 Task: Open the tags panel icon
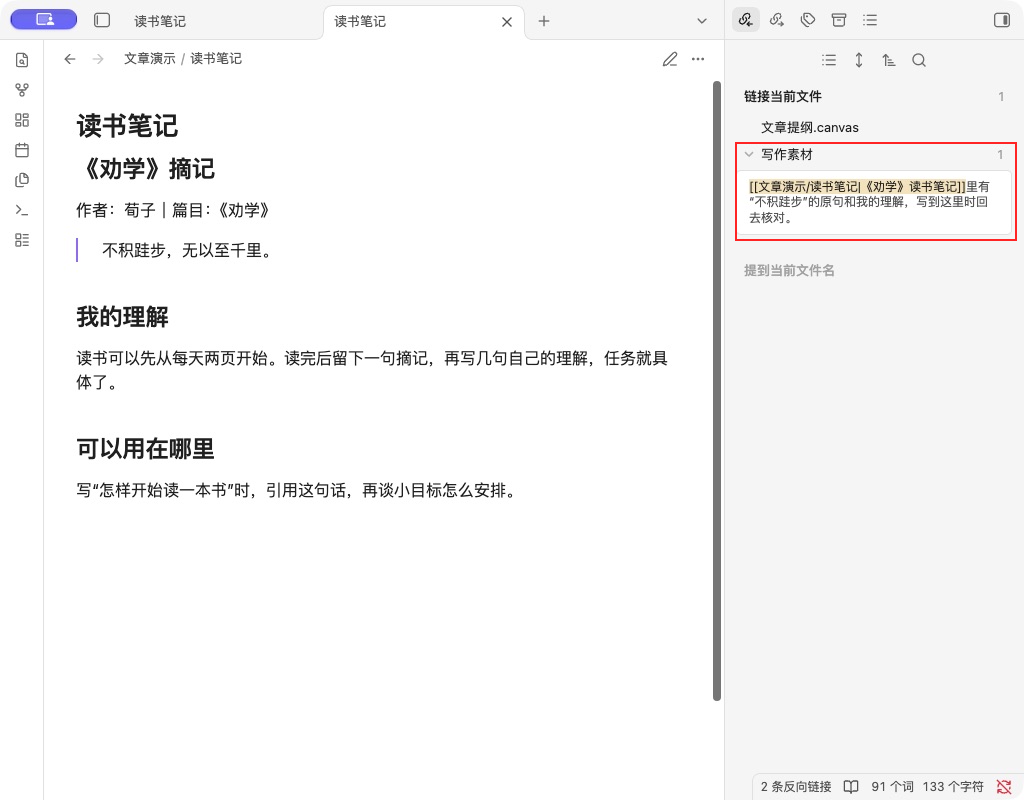[x=808, y=20]
